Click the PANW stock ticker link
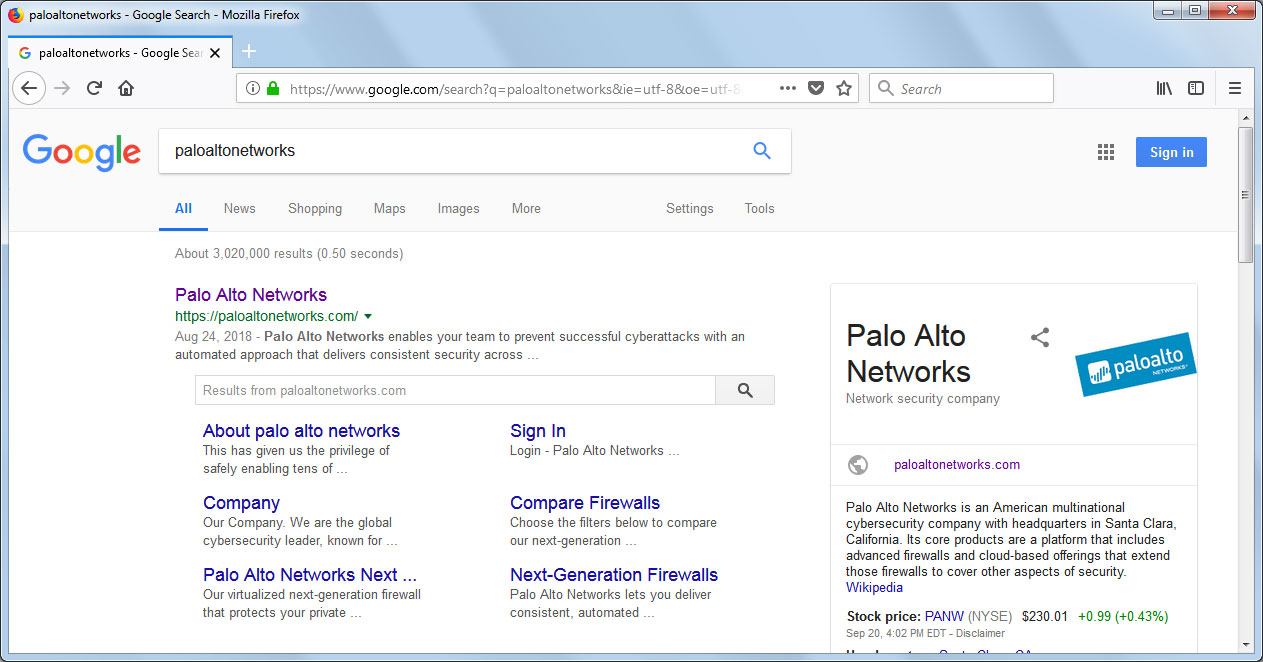This screenshot has height=662, width=1263. click(946, 616)
